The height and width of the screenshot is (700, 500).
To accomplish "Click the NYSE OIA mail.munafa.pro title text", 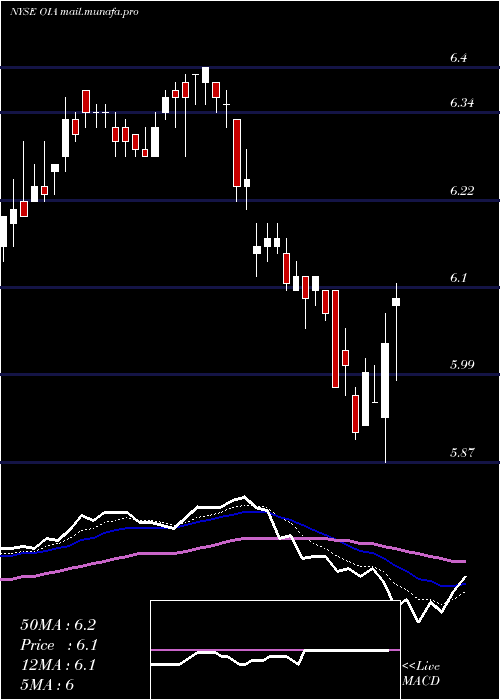I will (74, 12).
